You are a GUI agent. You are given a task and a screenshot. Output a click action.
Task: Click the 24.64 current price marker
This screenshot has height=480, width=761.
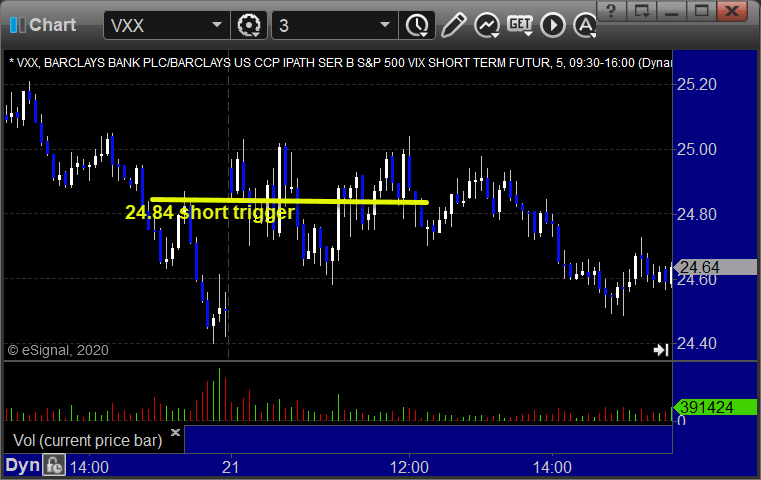pos(716,267)
